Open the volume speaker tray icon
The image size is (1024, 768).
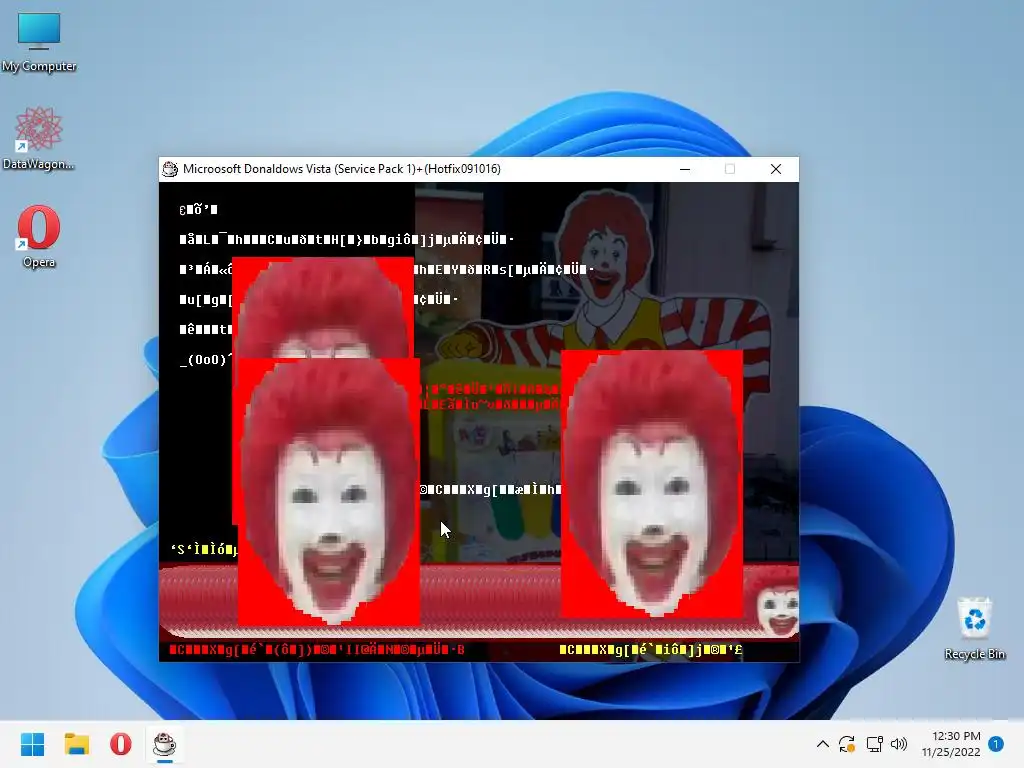coord(899,744)
